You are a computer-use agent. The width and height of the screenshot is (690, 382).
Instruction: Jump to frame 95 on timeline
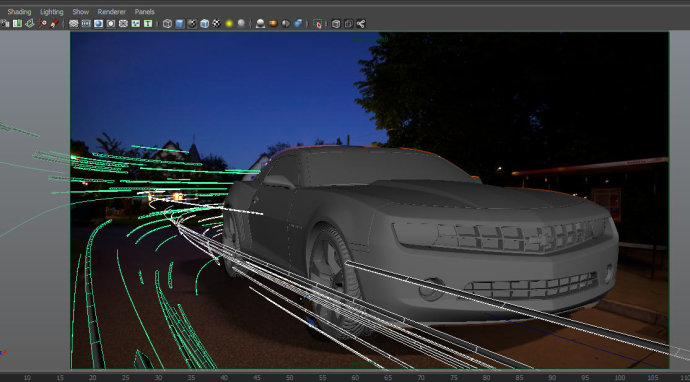point(585,378)
